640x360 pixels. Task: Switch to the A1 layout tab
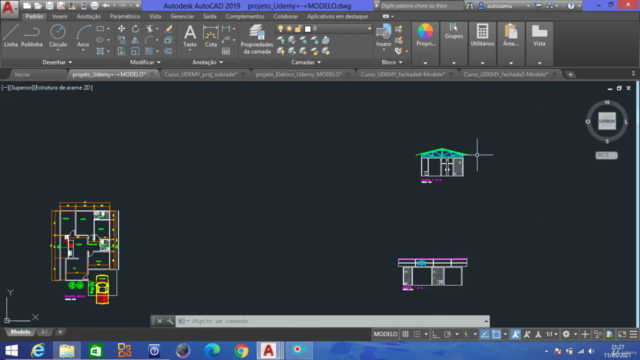coord(44,332)
